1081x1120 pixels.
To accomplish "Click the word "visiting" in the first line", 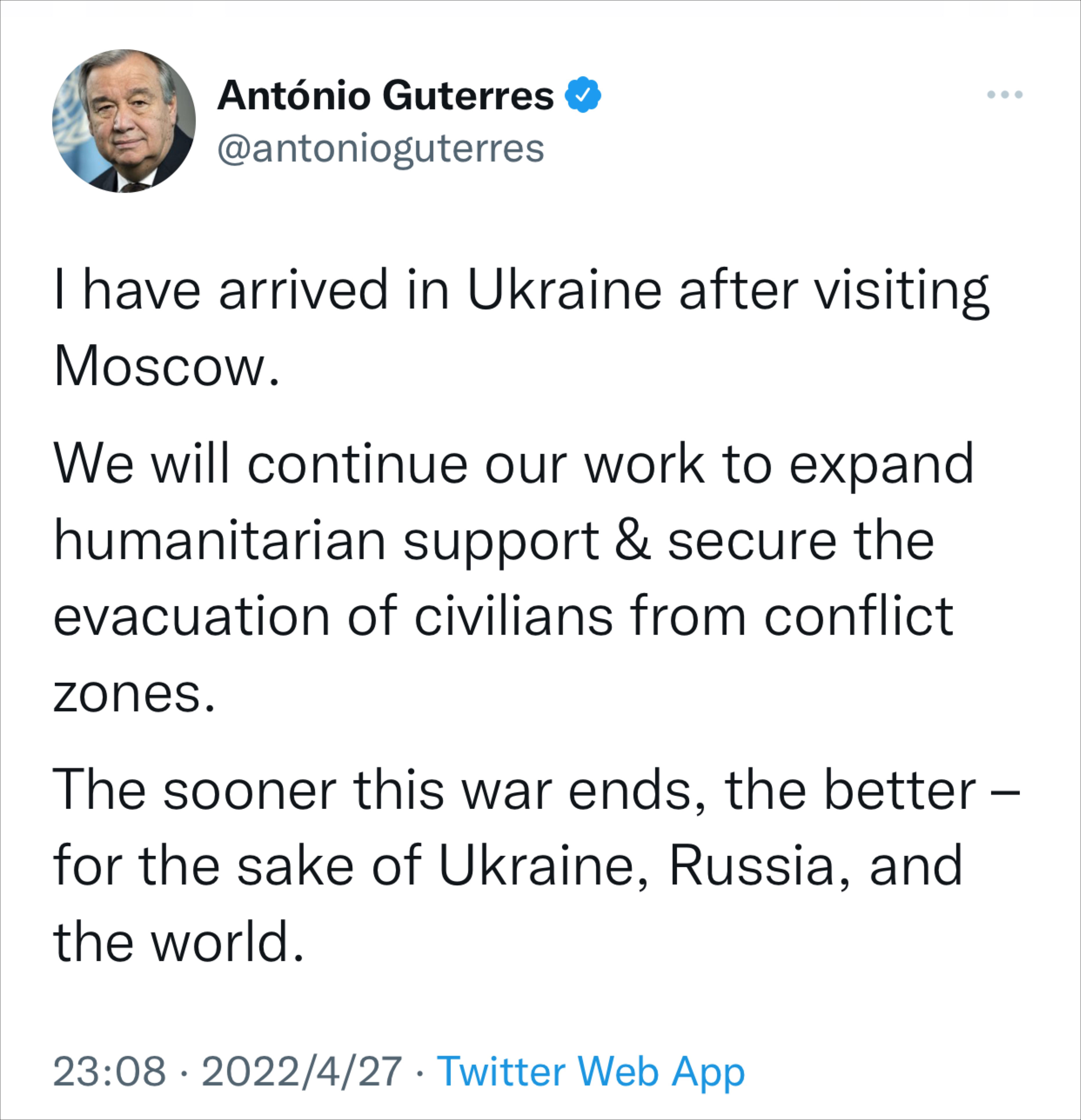I will pos(901,290).
